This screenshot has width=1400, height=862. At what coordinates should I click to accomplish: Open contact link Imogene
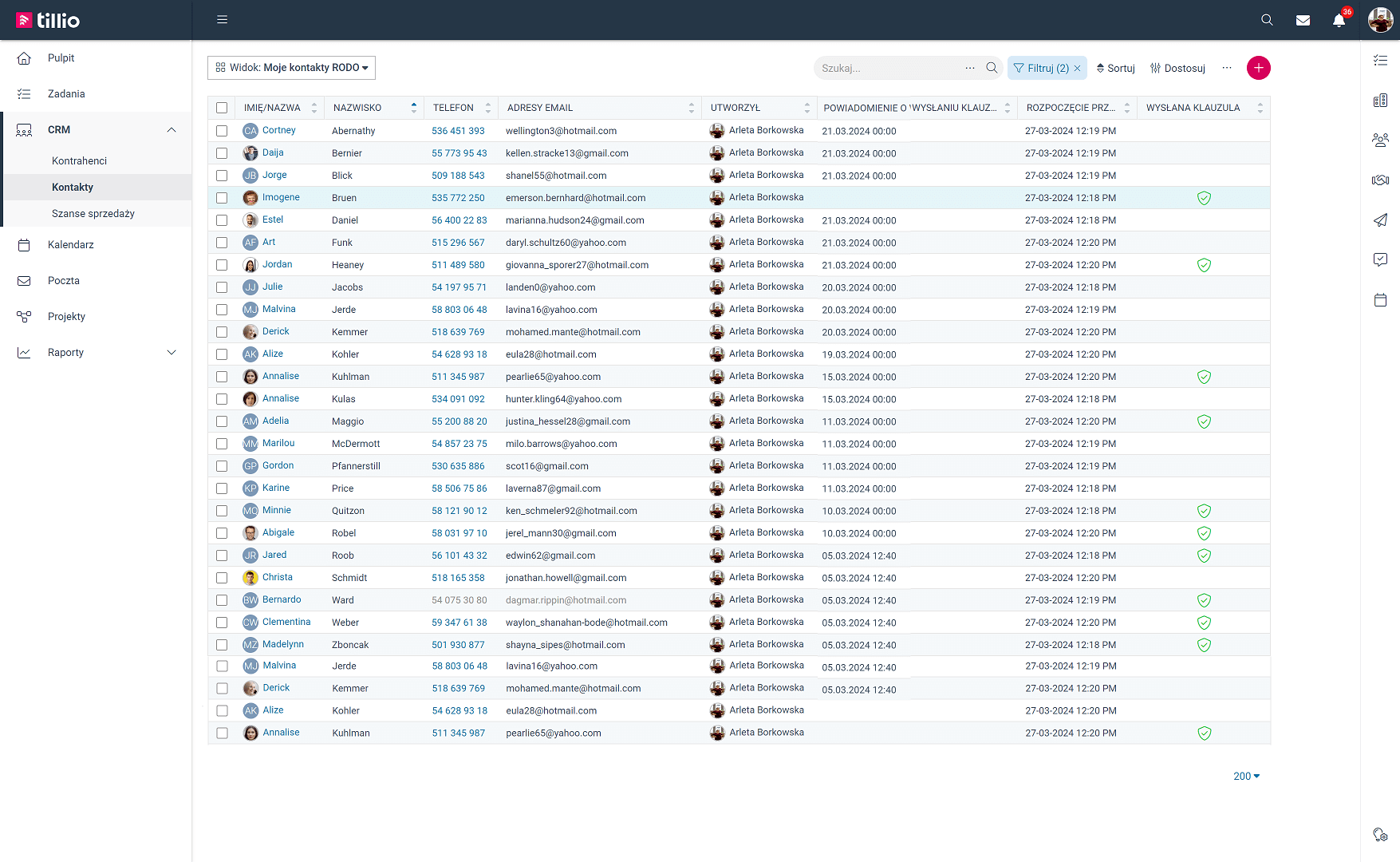pos(281,197)
